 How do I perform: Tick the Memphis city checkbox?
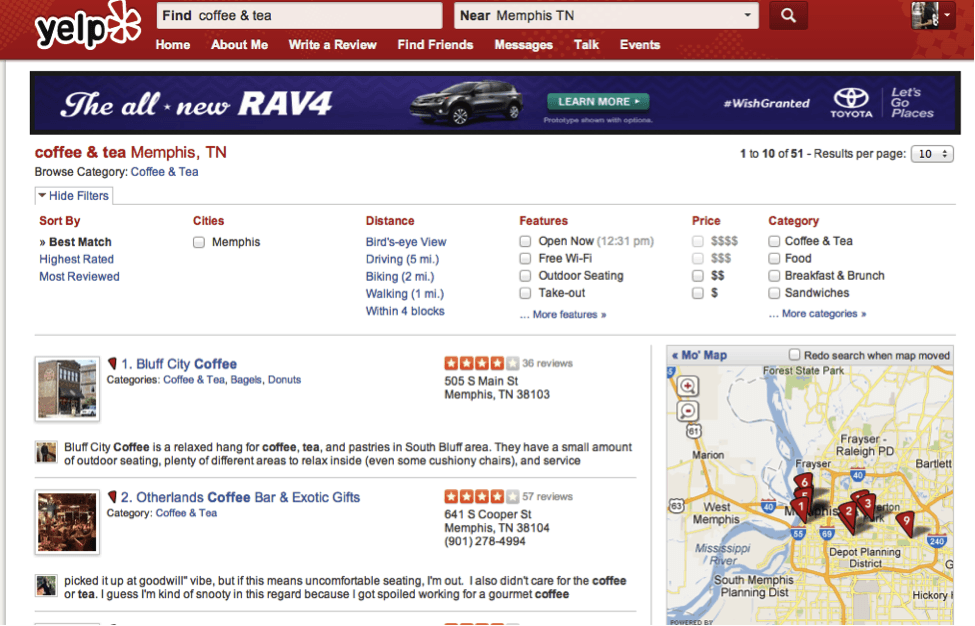tap(198, 242)
